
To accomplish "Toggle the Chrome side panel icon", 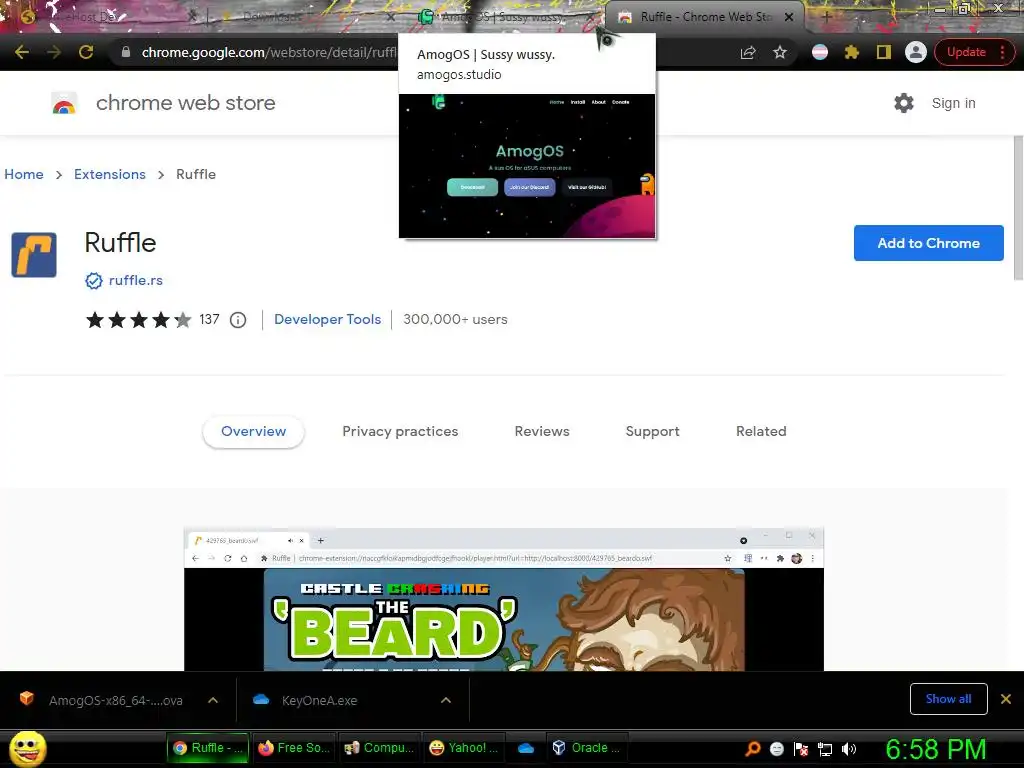I will pyautogui.click(x=884, y=52).
